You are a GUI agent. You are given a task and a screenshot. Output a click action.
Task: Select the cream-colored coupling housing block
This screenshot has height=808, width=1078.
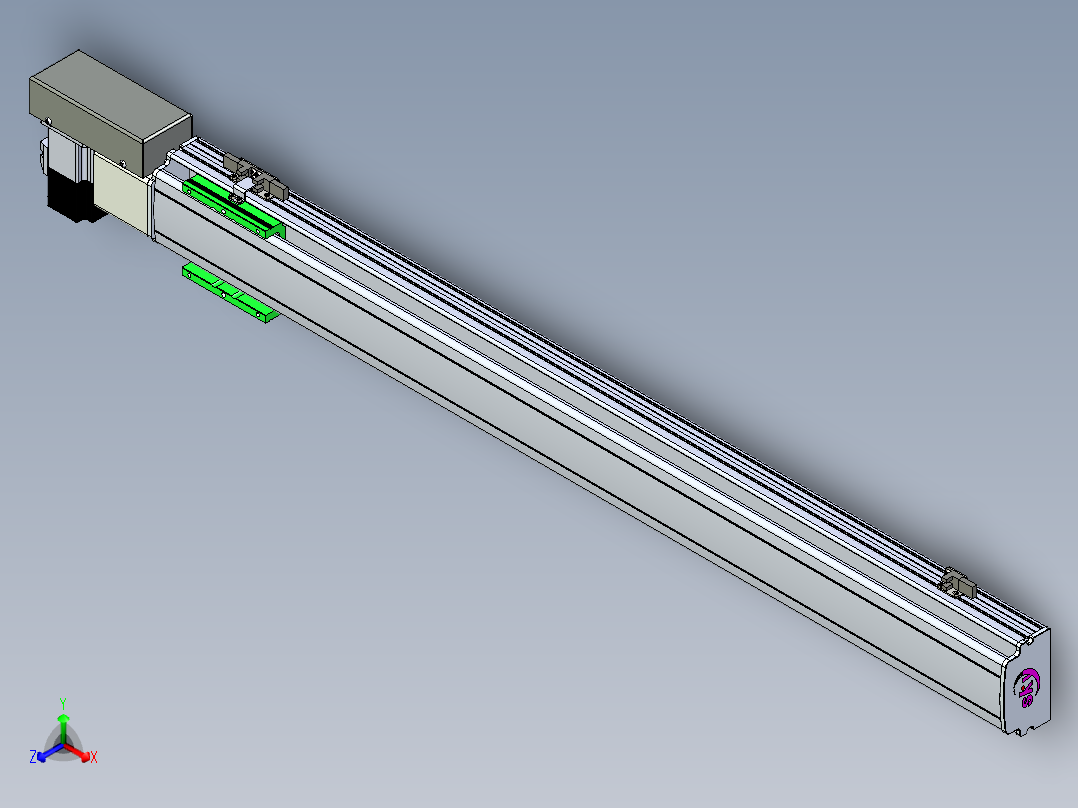[122, 195]
